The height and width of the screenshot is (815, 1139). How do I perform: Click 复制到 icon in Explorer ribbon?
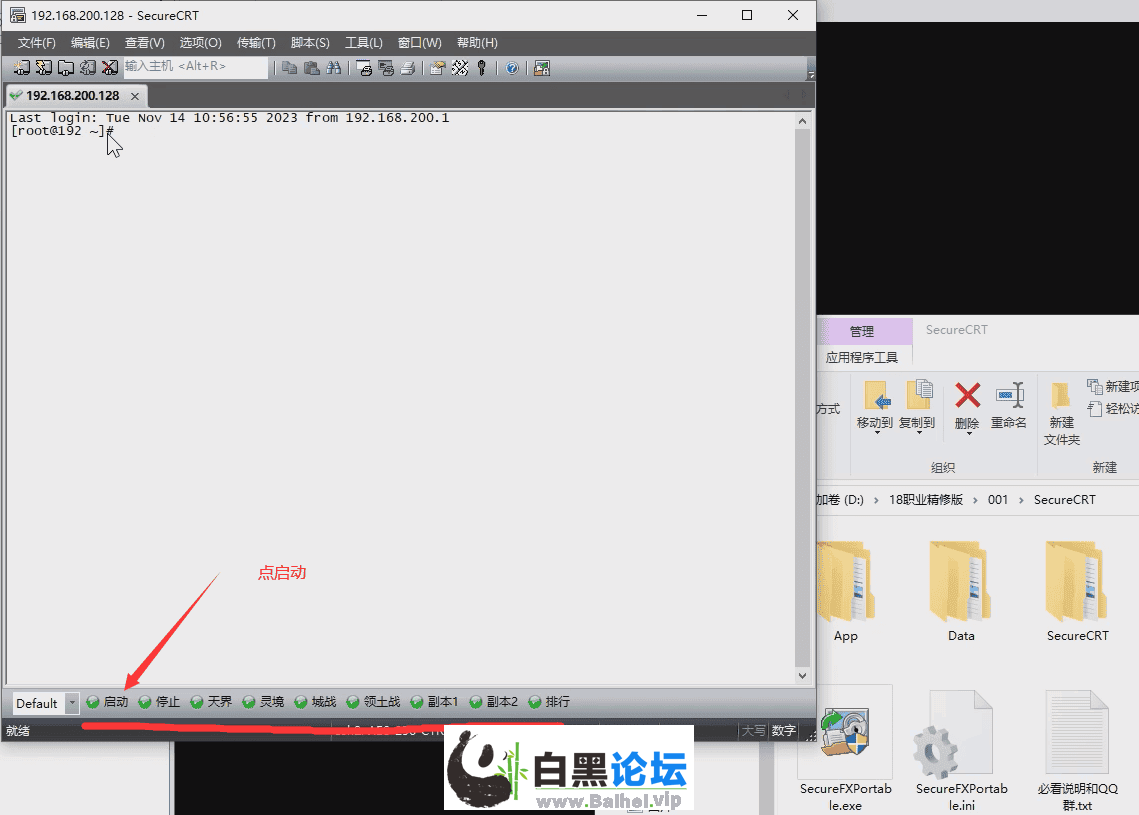[917, 405]
